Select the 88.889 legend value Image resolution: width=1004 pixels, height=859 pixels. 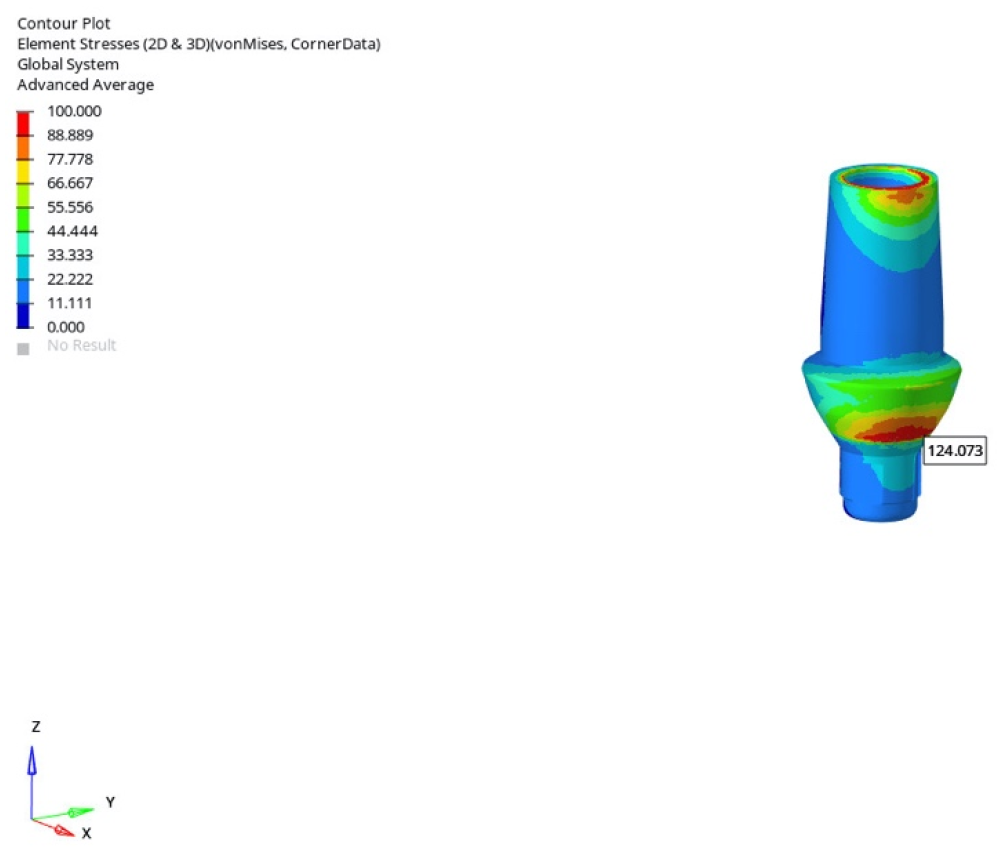click(x=70, y=135)
